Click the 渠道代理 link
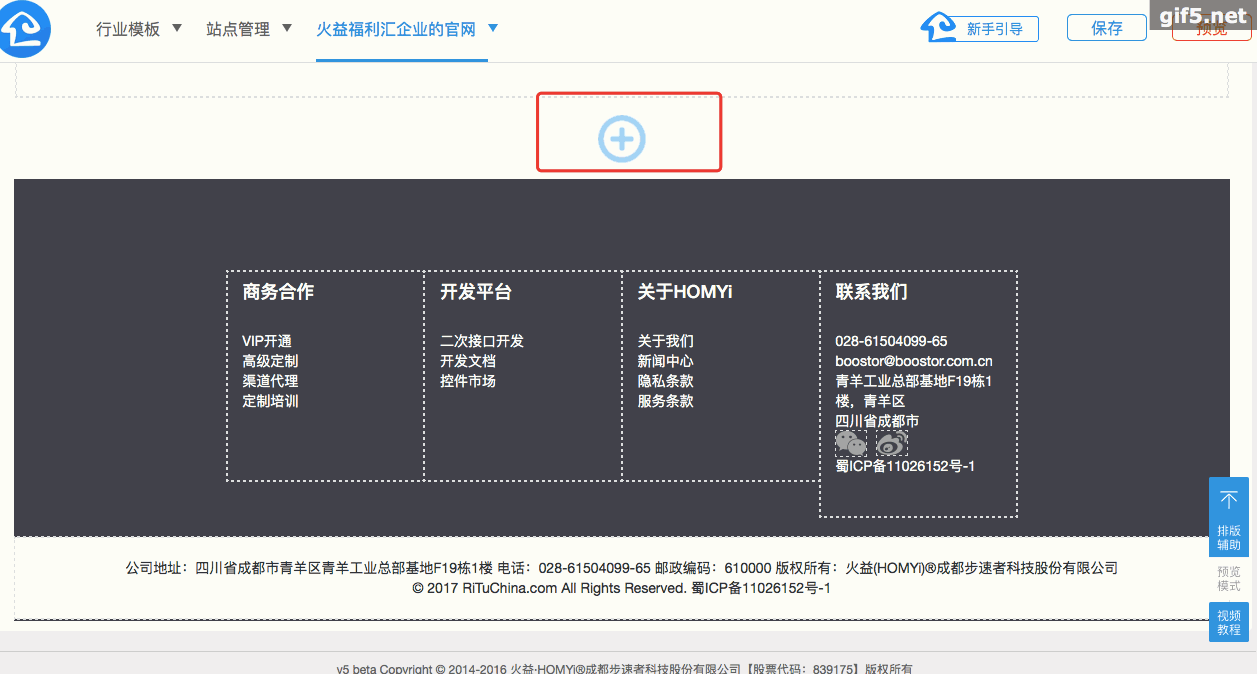Viewport: 1257px width, 674px height. [x=270, y=381]
